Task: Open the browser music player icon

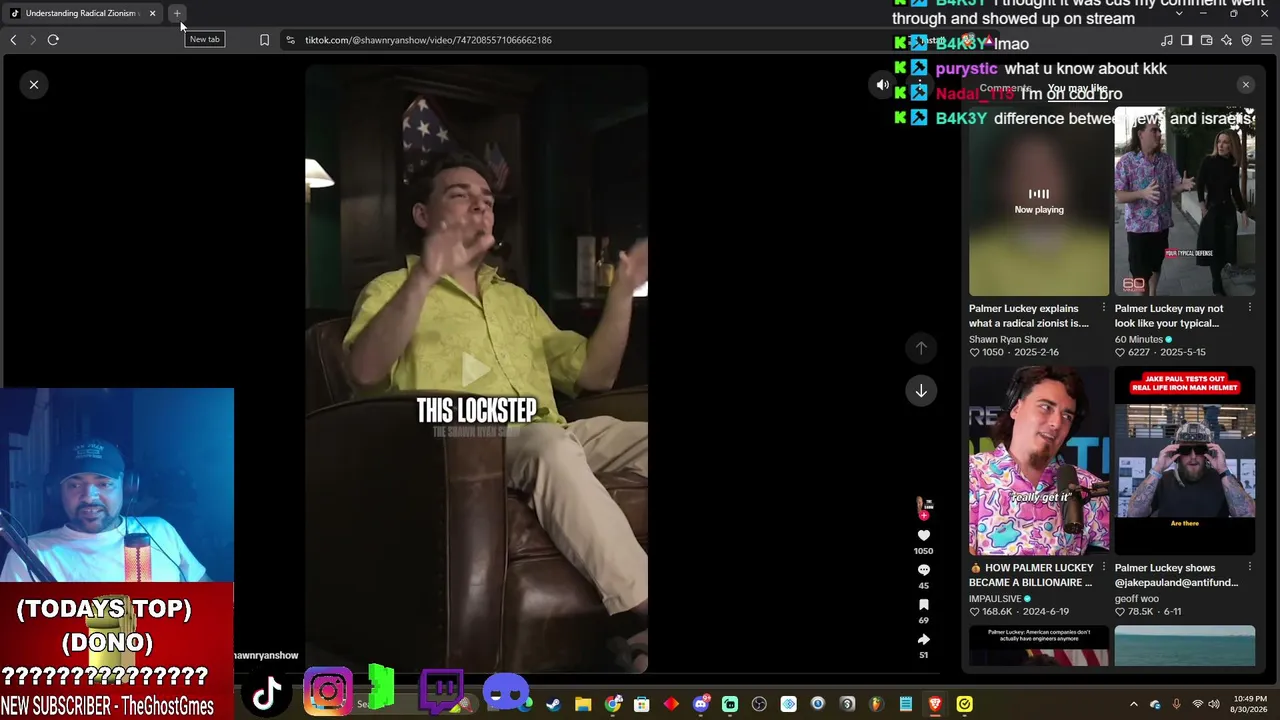Action: pos(1167,40)
